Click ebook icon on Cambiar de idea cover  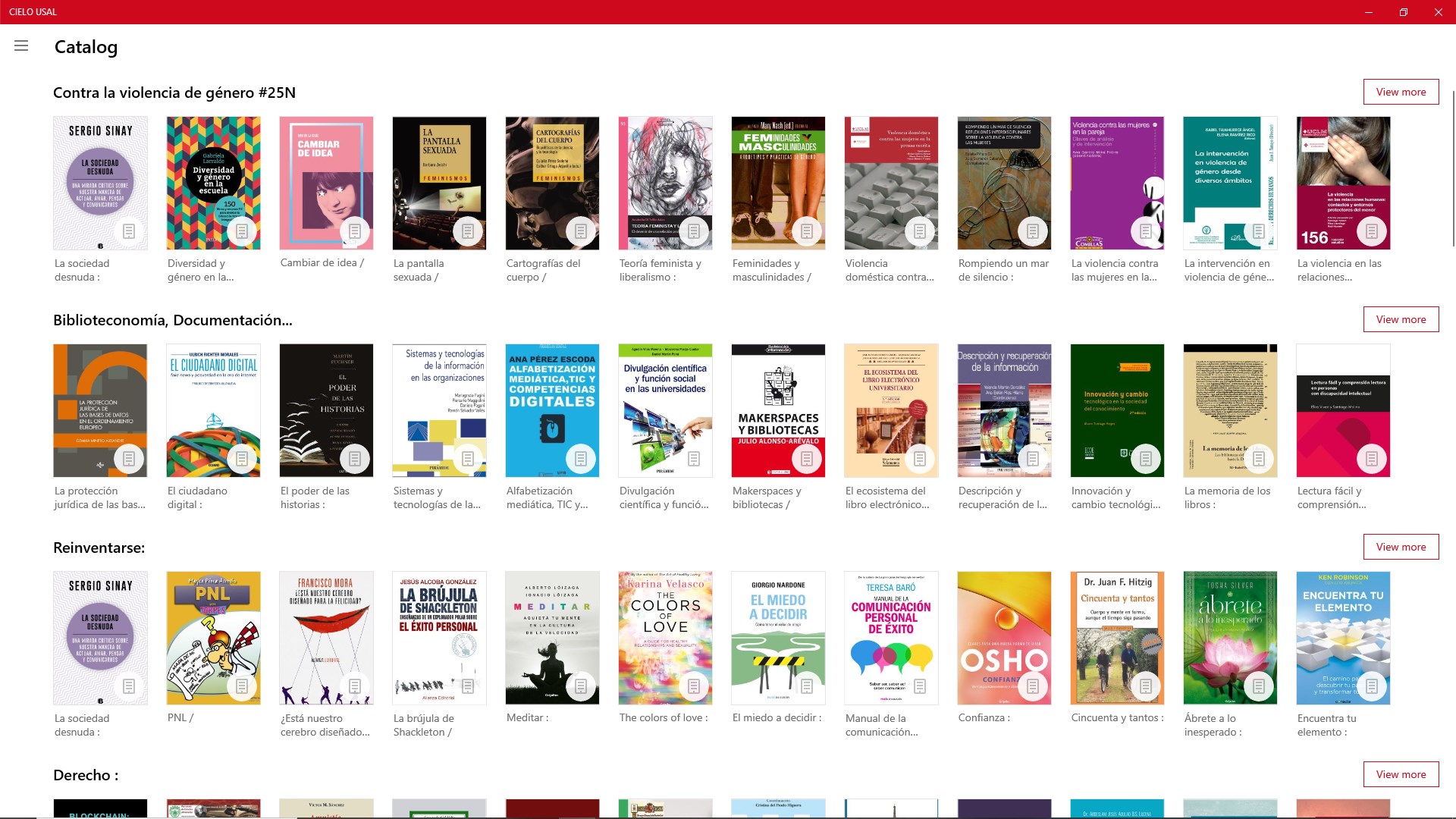click(355, 231)
